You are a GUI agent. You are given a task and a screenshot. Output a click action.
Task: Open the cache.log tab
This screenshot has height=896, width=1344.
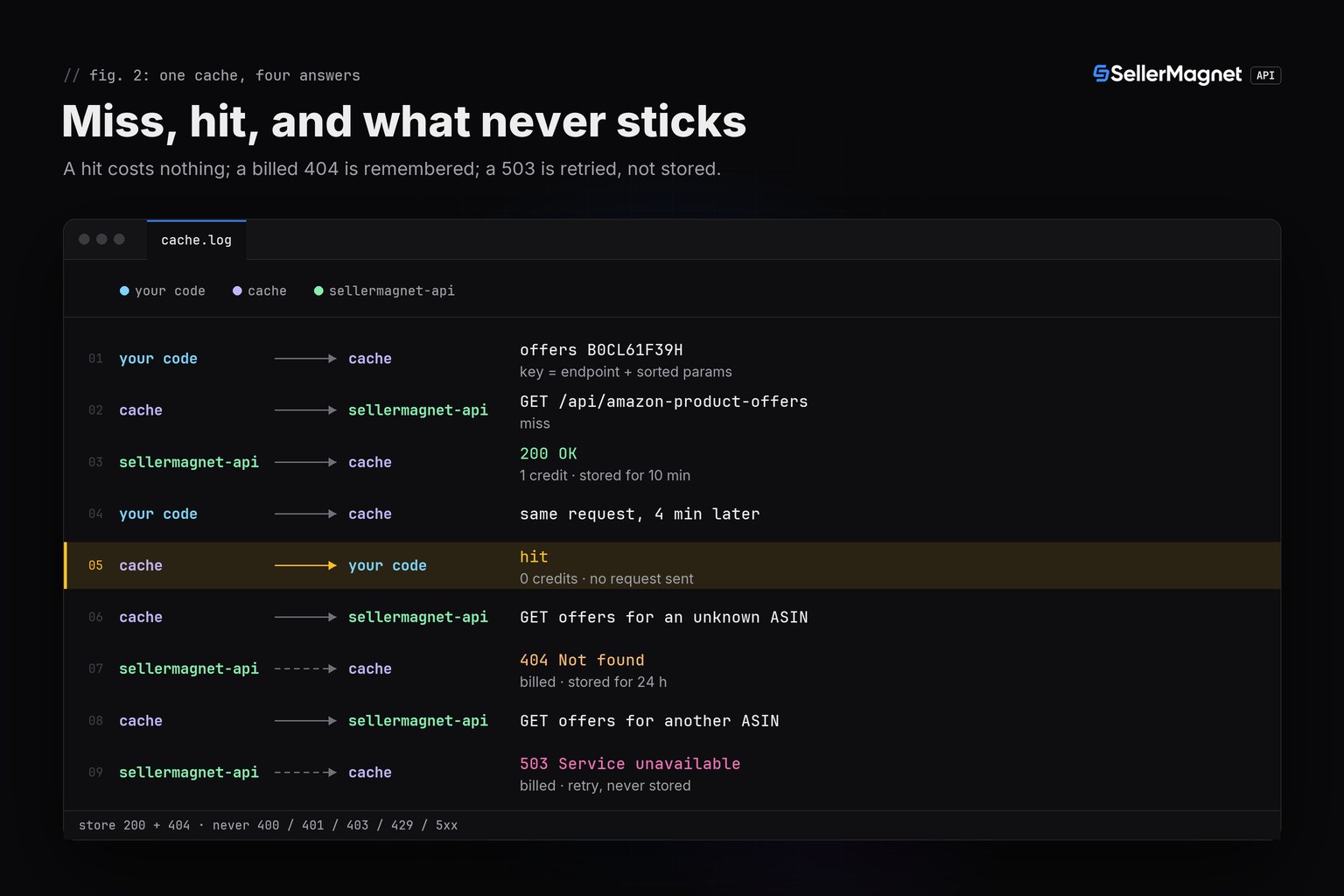click(196, 240)
